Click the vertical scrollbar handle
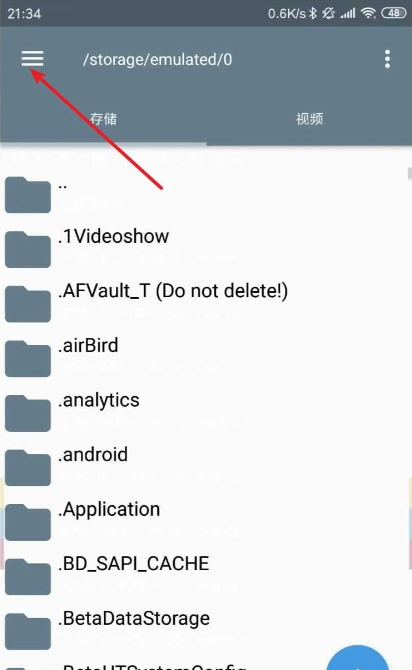This screenshot has width=412, height=670. [x=409, y=173]
